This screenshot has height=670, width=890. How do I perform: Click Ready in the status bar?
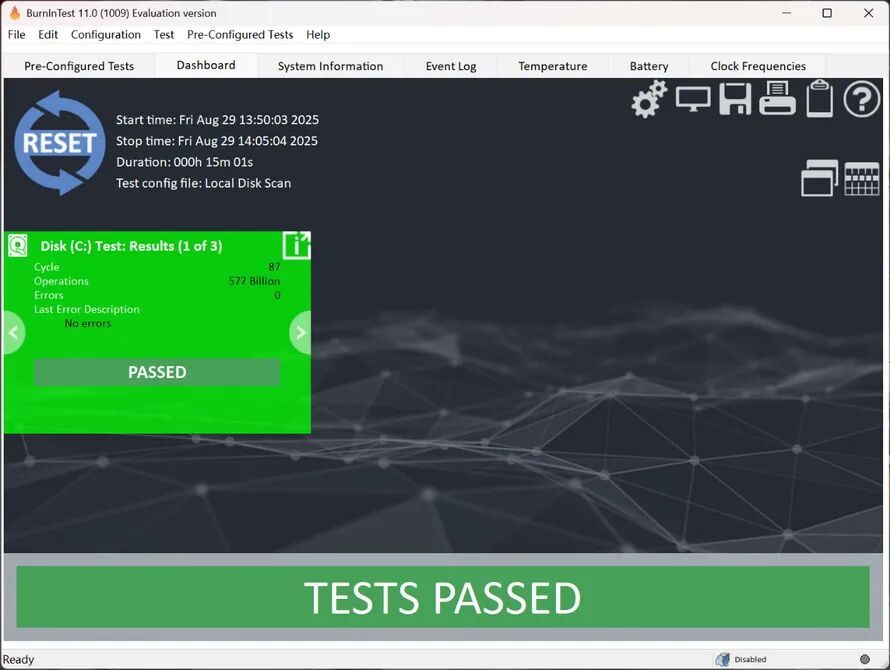[18, 659]
